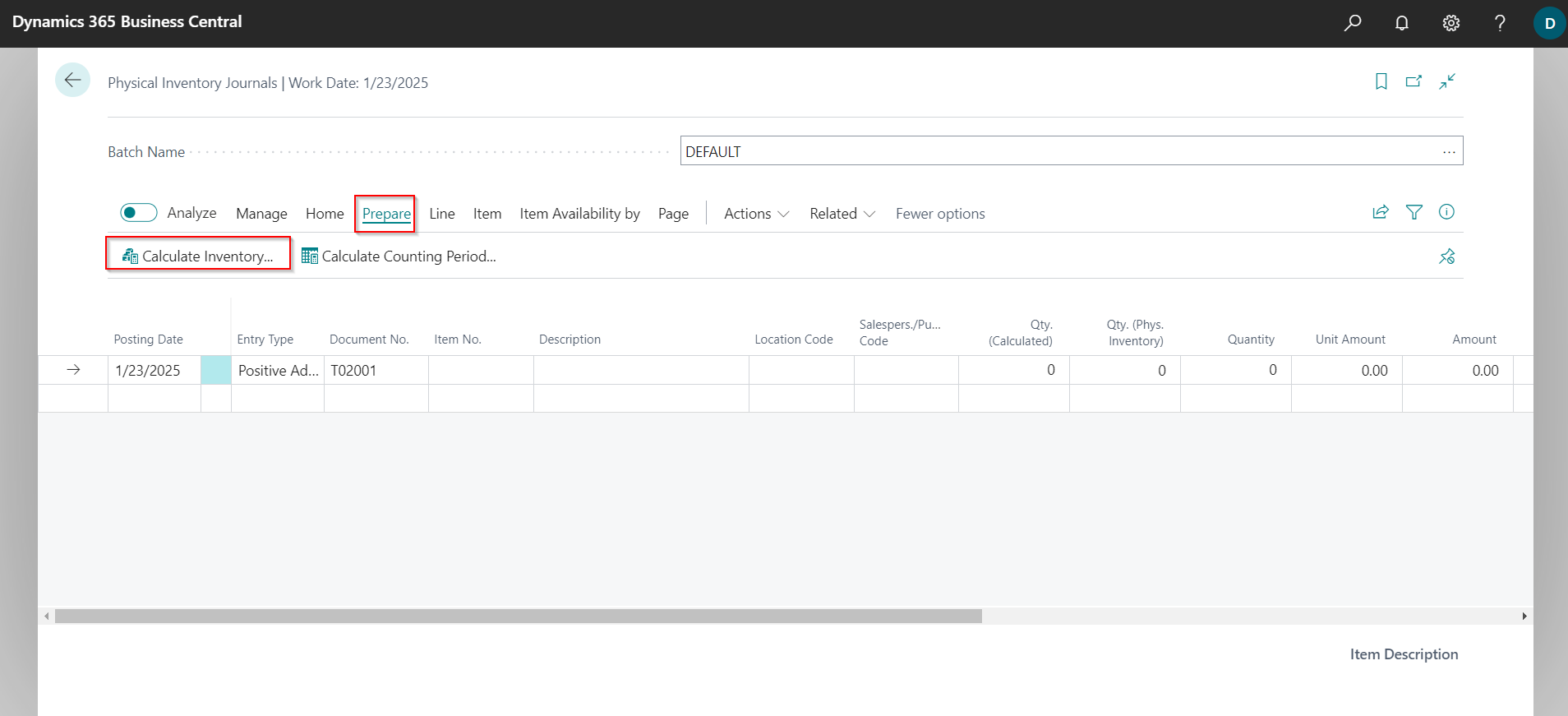Click Unit Amount column header
The width and height of the screenshot is (1568, 716).
click(x=1350, y=340)
